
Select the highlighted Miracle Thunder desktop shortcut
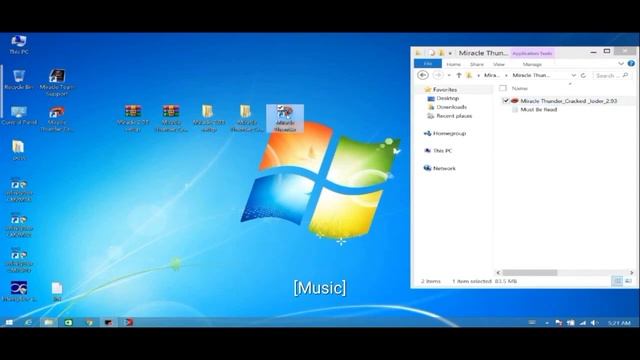(x=285, y=118)
